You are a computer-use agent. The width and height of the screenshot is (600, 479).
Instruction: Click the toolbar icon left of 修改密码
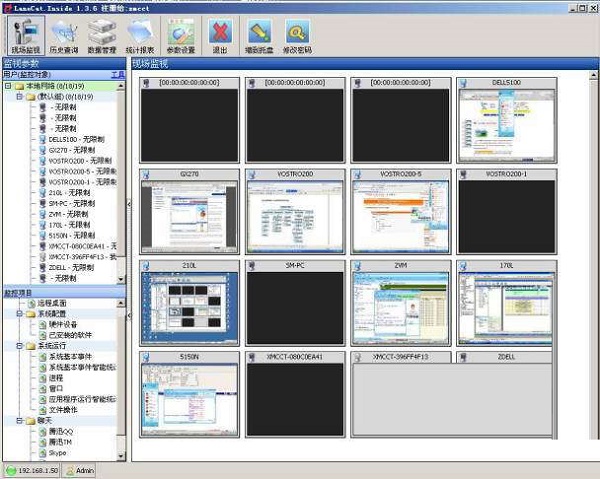(259, 35)
